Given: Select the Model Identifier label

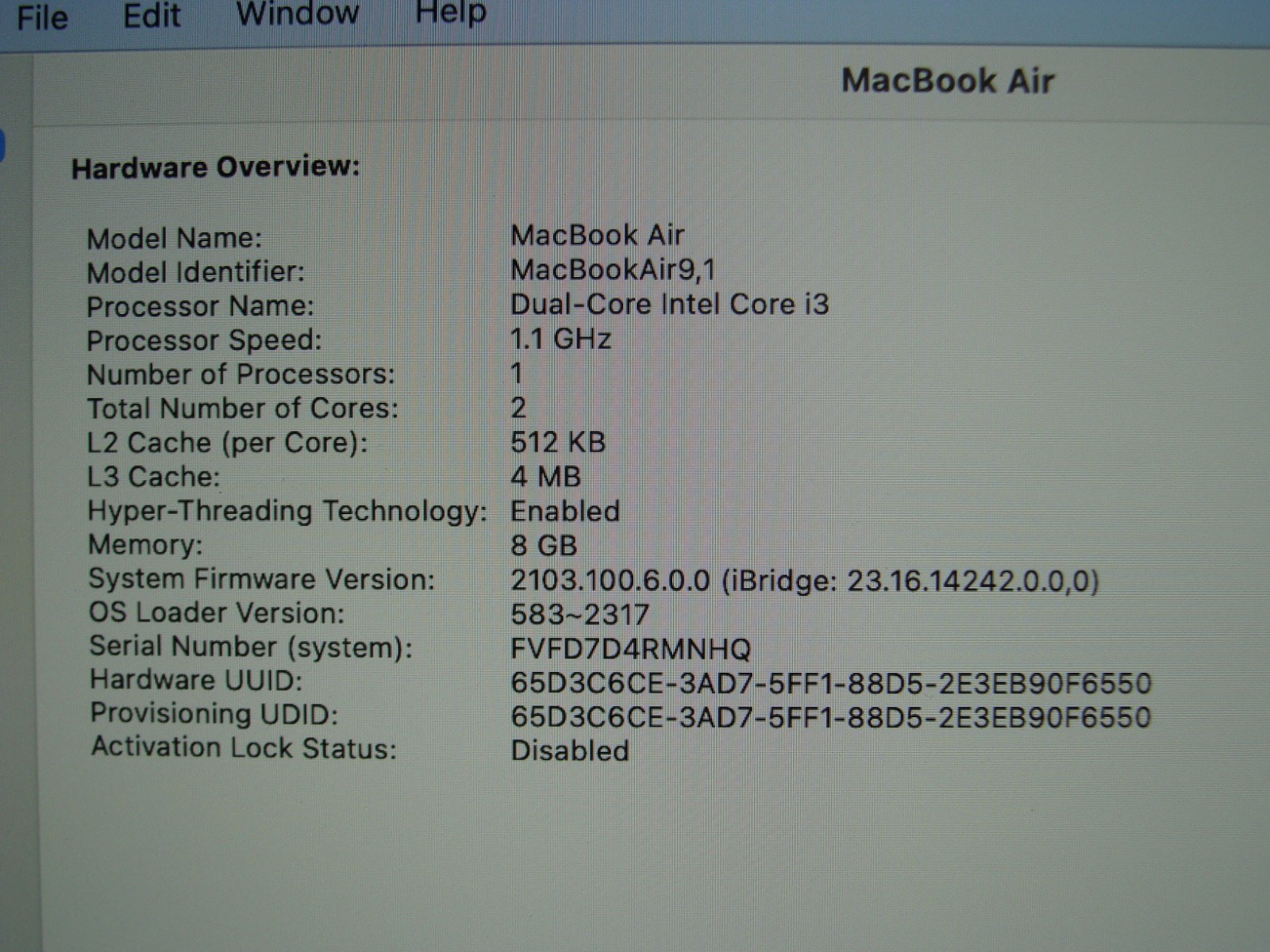Looking at the screenshot, I should point(195,272).
